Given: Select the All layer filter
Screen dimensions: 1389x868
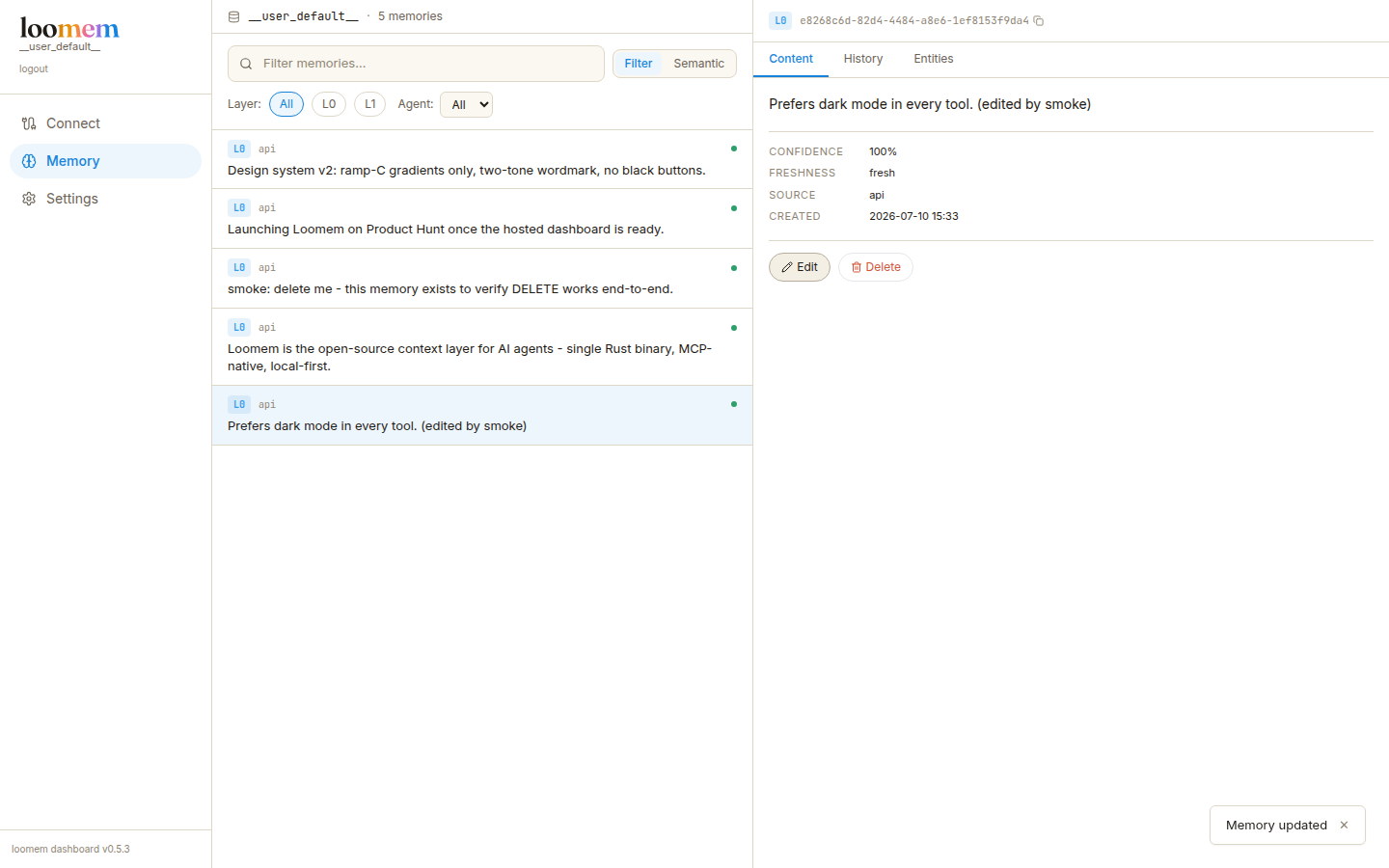Looking at the screenshot, I should [x=286, y=104].
